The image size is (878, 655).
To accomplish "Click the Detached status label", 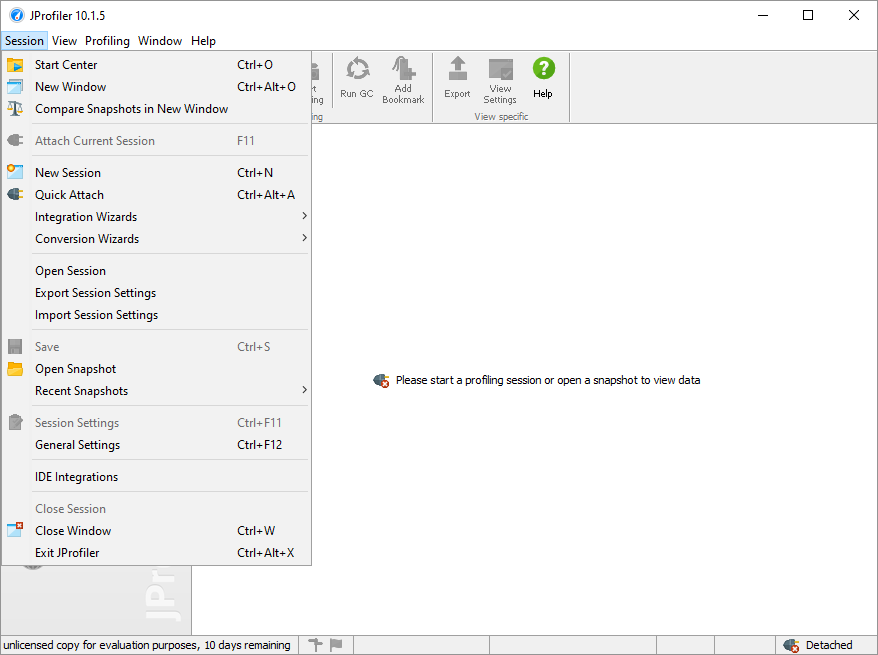I will click(829, 645).
